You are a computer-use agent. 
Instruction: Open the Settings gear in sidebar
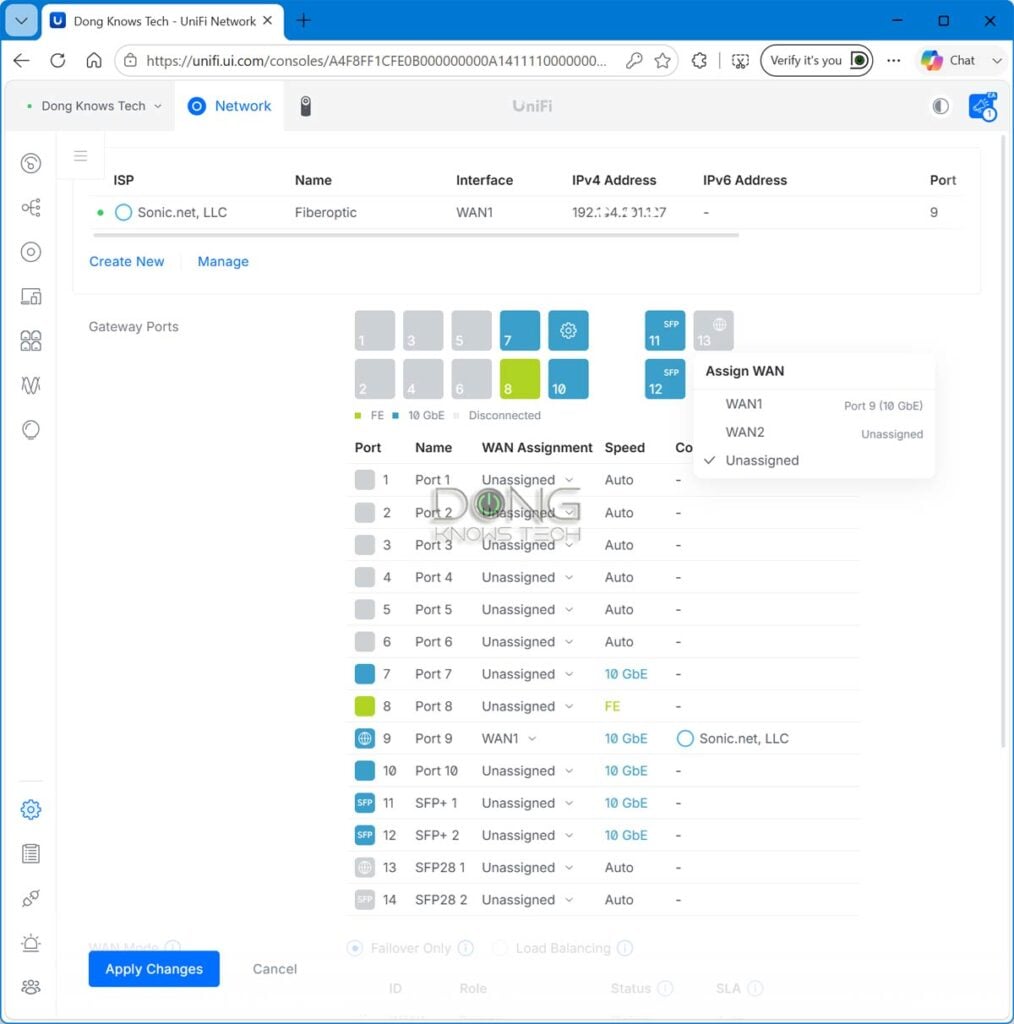coord(31,810)
